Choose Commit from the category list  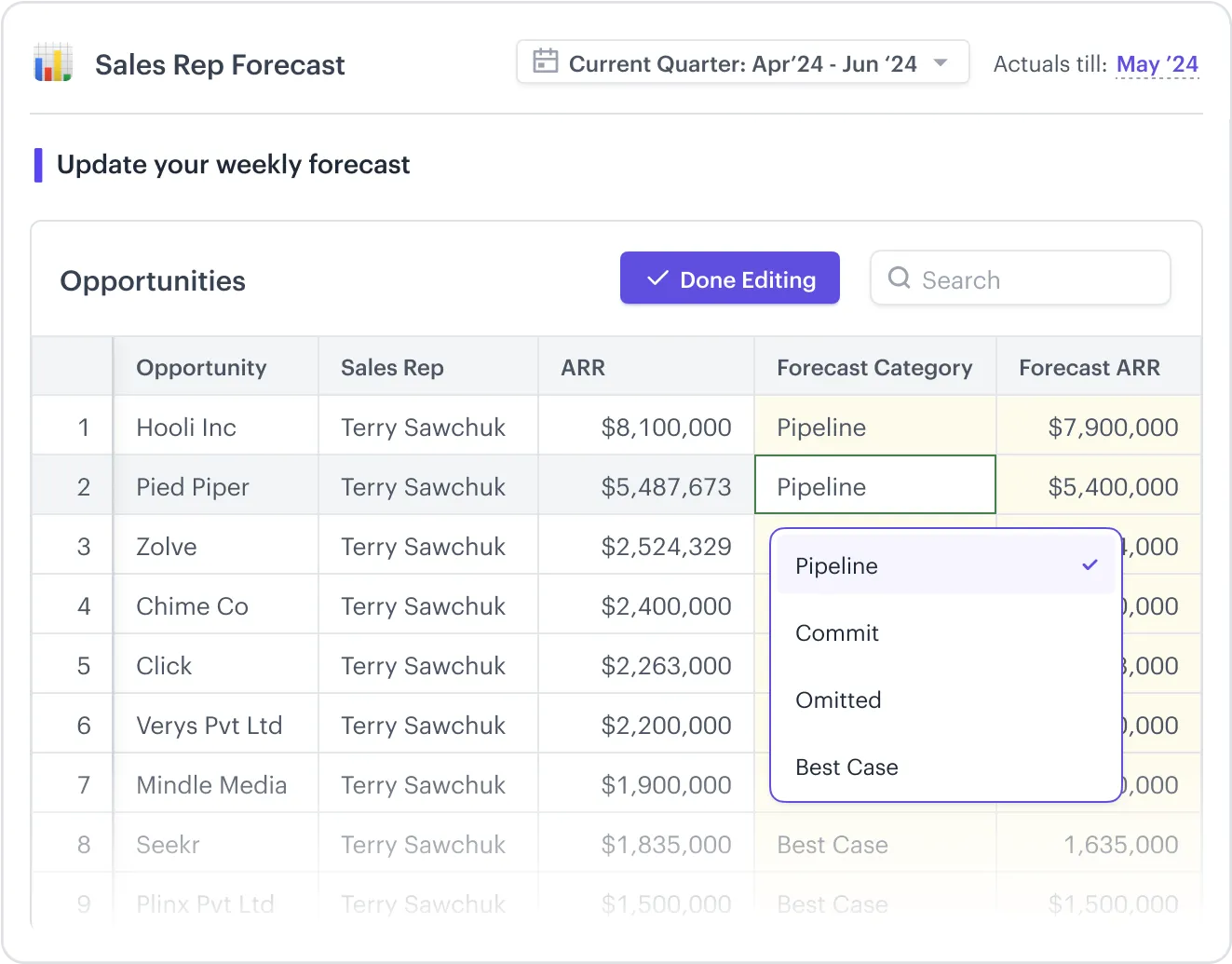946,633
